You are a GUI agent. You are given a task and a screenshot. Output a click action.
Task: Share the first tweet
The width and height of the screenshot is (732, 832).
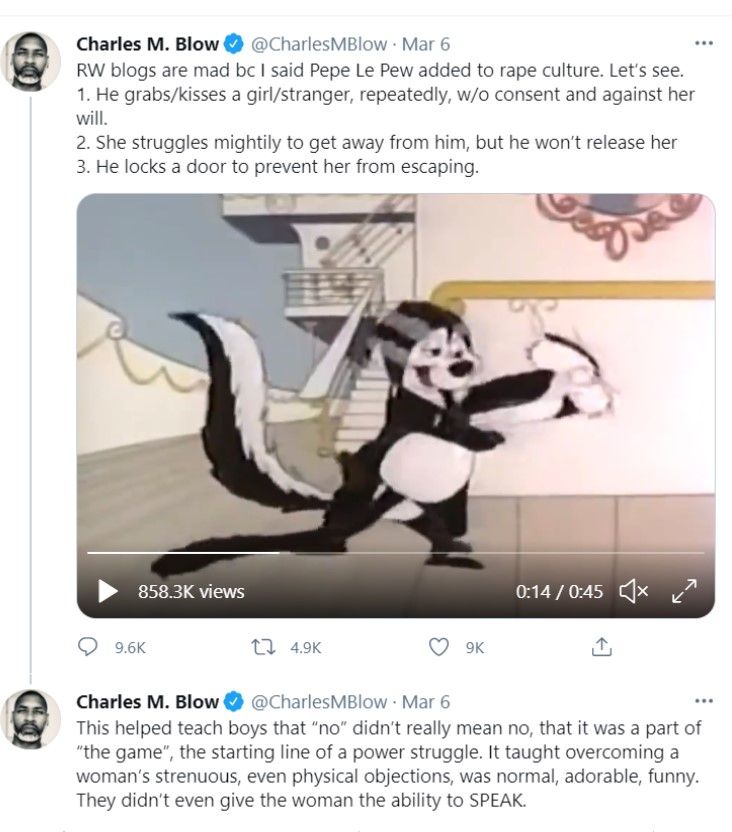(601, 647)
